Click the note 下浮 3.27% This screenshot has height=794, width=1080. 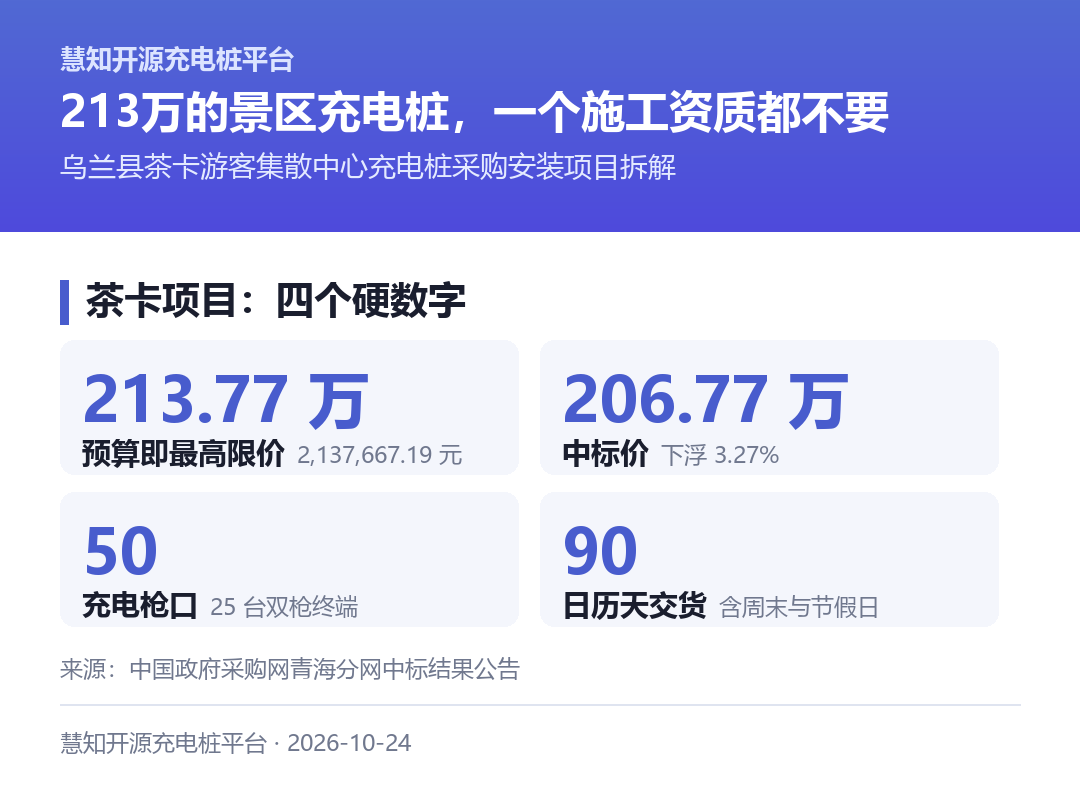720,455
